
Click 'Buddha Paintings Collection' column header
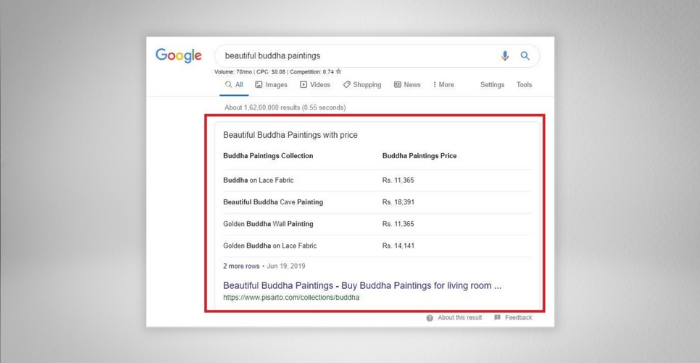pyautogui.click(x=268, y=156)
